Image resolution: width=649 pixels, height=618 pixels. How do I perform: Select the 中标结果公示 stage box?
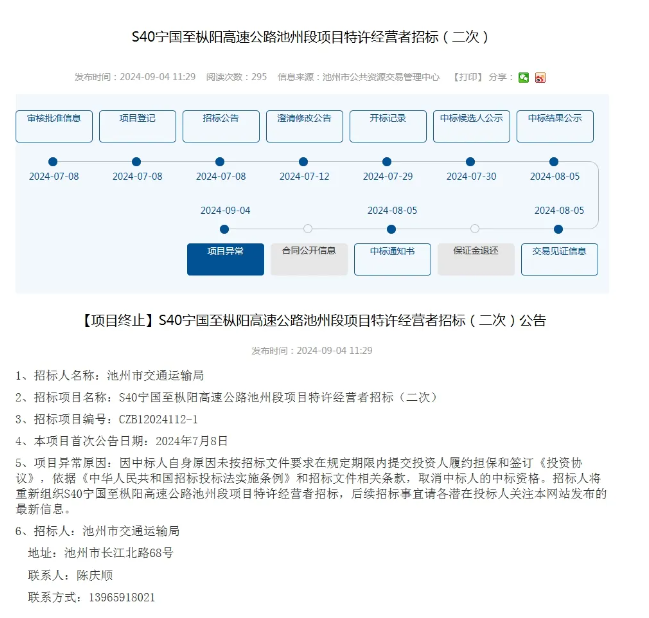554,124
